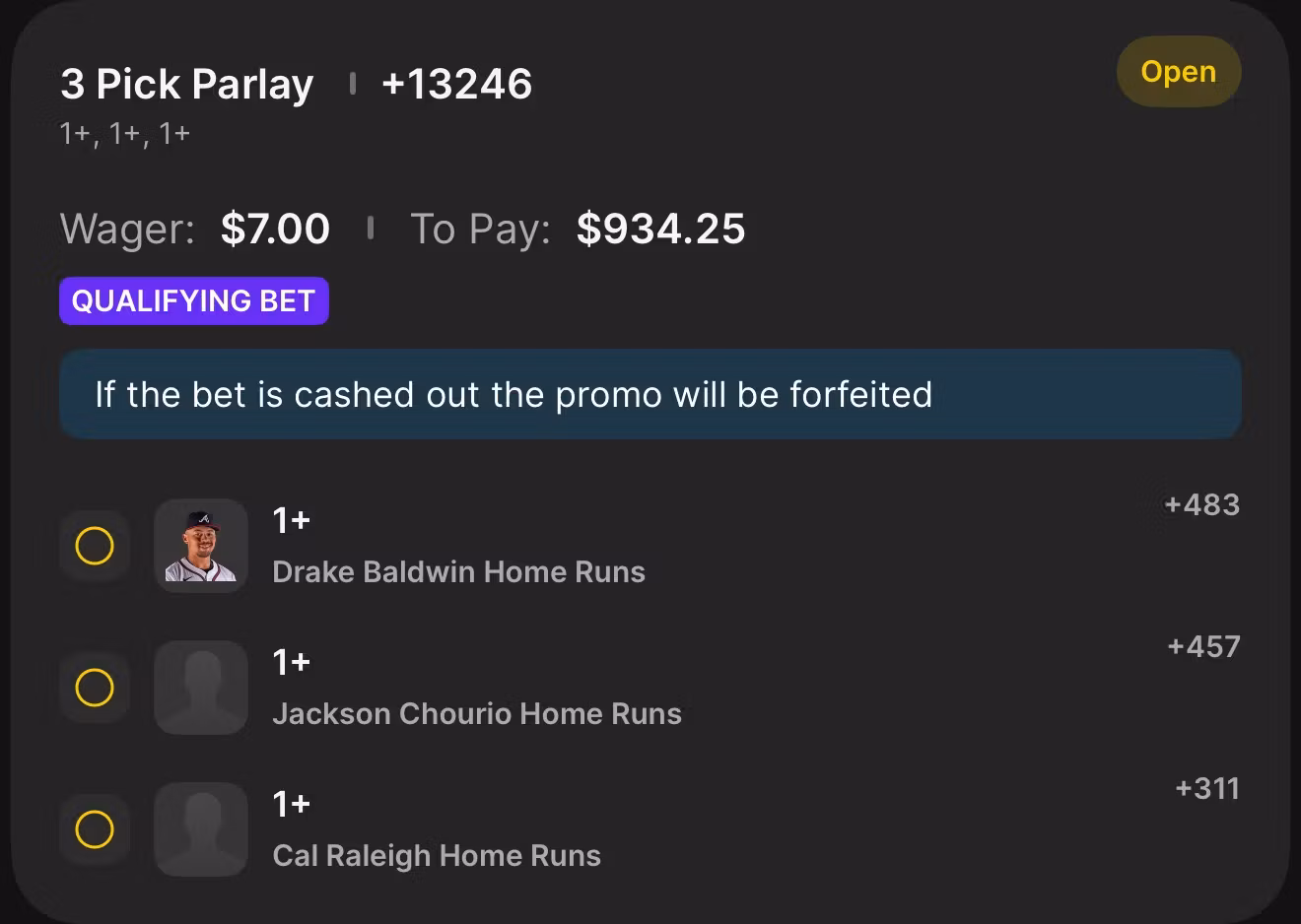The width and height of the screenshot is (1301, 924).
Task: Click the +483 odds for Baldwin
Action: [1201, 504]
